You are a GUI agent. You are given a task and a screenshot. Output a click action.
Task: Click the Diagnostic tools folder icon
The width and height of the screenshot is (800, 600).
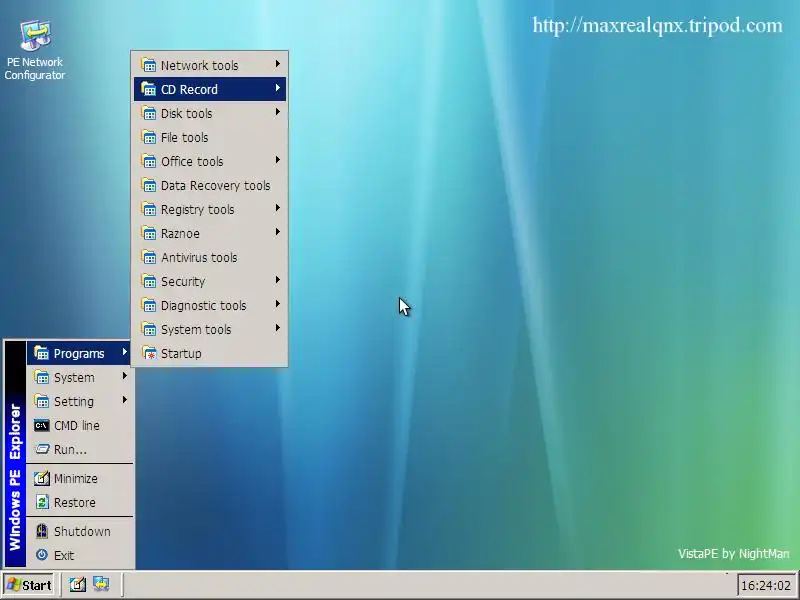click(148, 305)
